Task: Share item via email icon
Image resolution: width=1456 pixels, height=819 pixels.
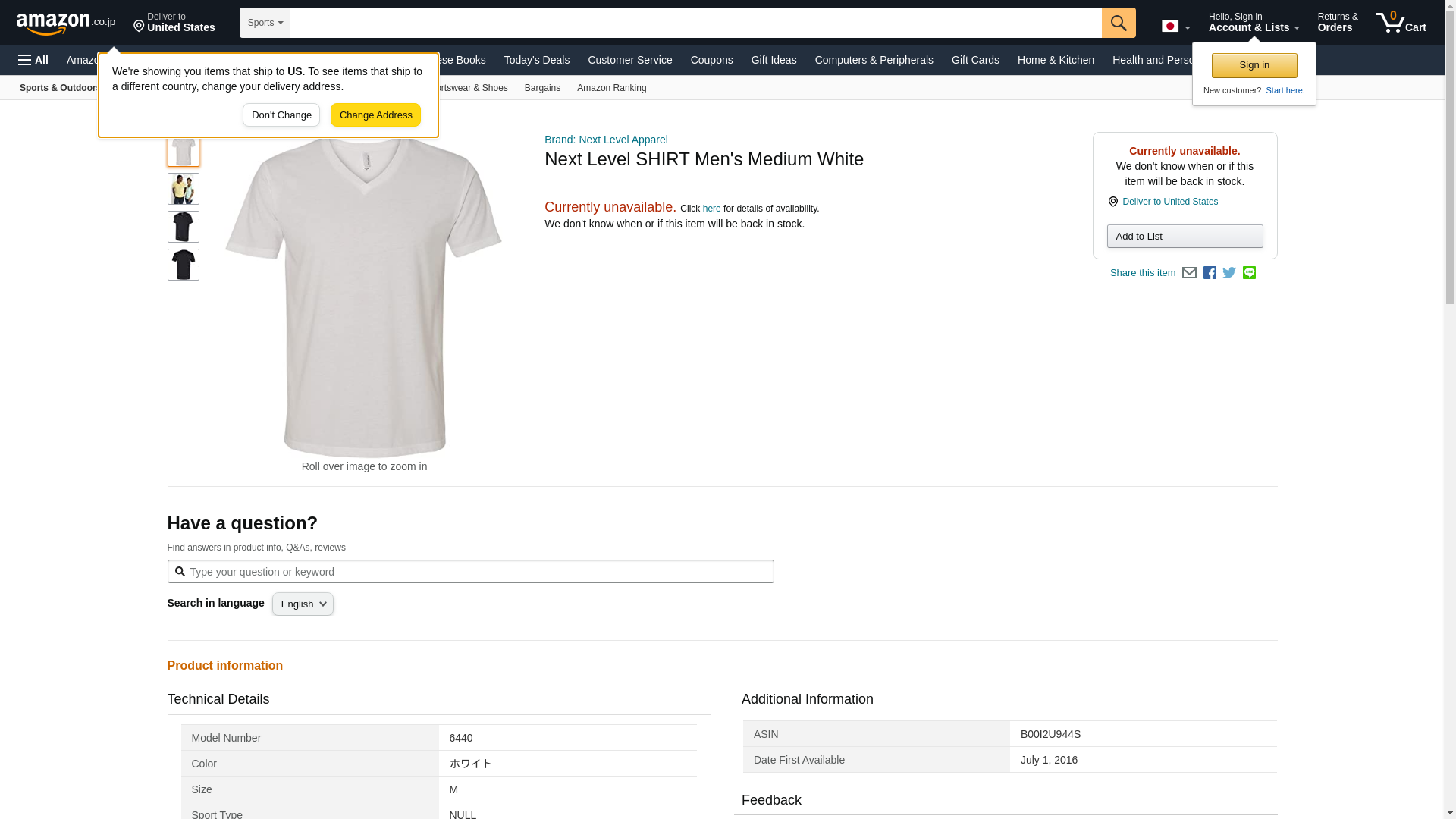Action: coord(1189,273)
